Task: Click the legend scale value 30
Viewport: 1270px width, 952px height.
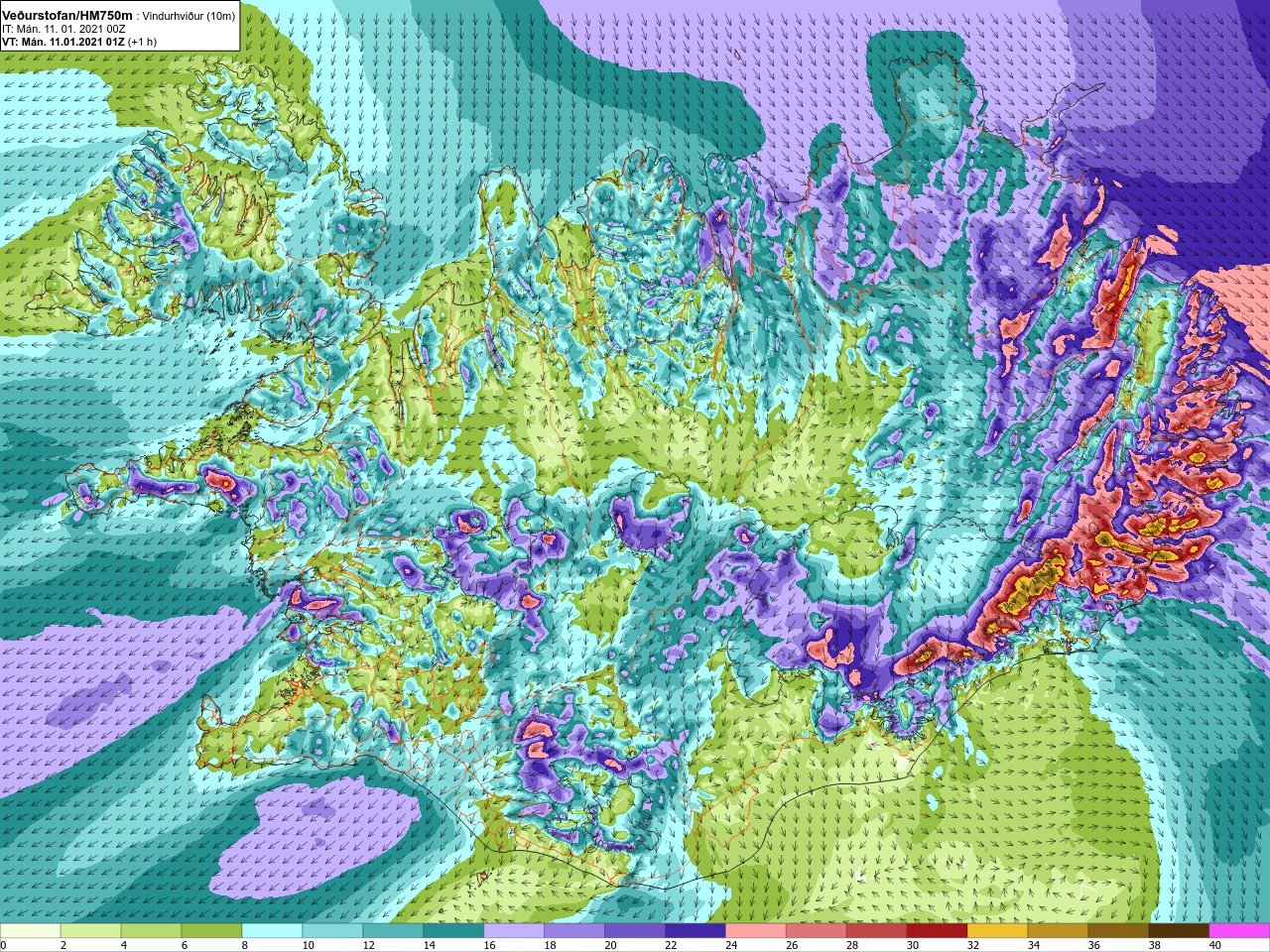Action: [x=914, y=945]
